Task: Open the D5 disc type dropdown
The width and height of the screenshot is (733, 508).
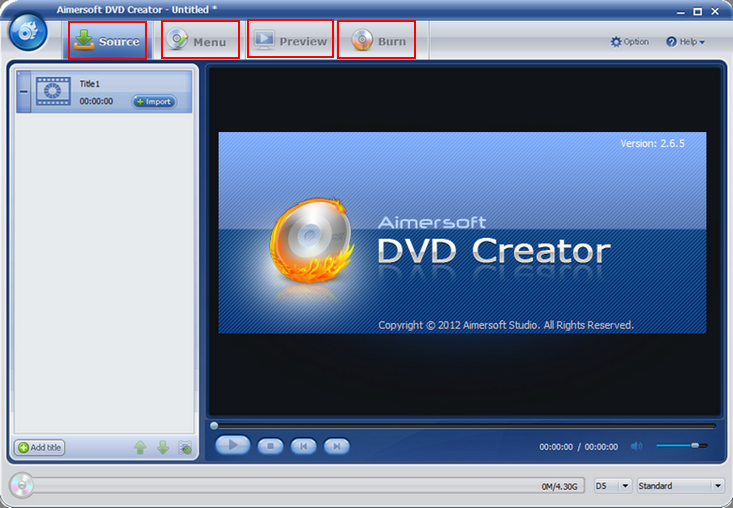Action: coord(613,486)
